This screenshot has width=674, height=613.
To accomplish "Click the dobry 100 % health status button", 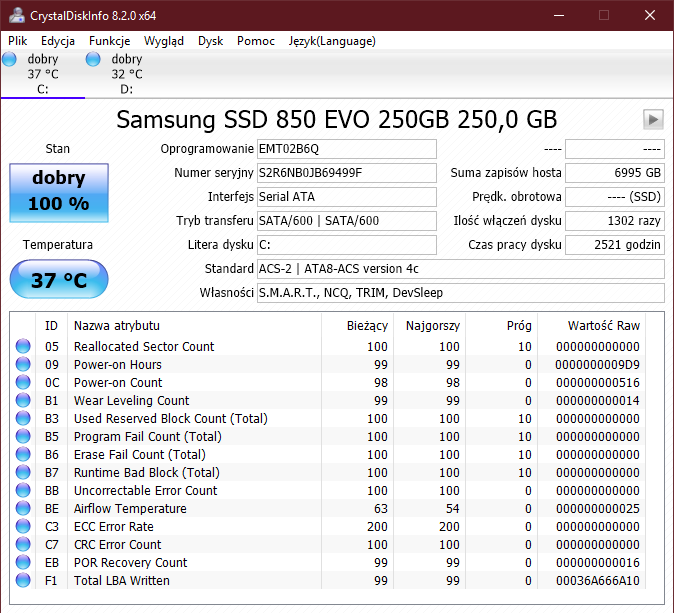I will 59,193.
